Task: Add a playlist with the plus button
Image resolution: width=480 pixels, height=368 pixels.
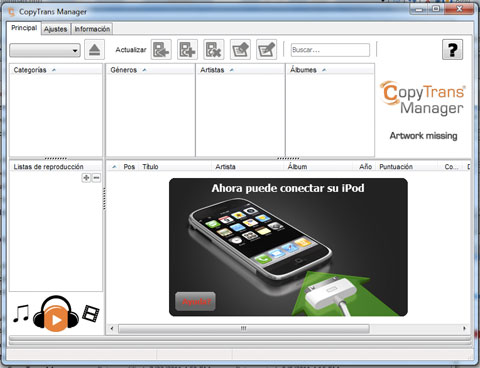Action: tap(86, 178)
